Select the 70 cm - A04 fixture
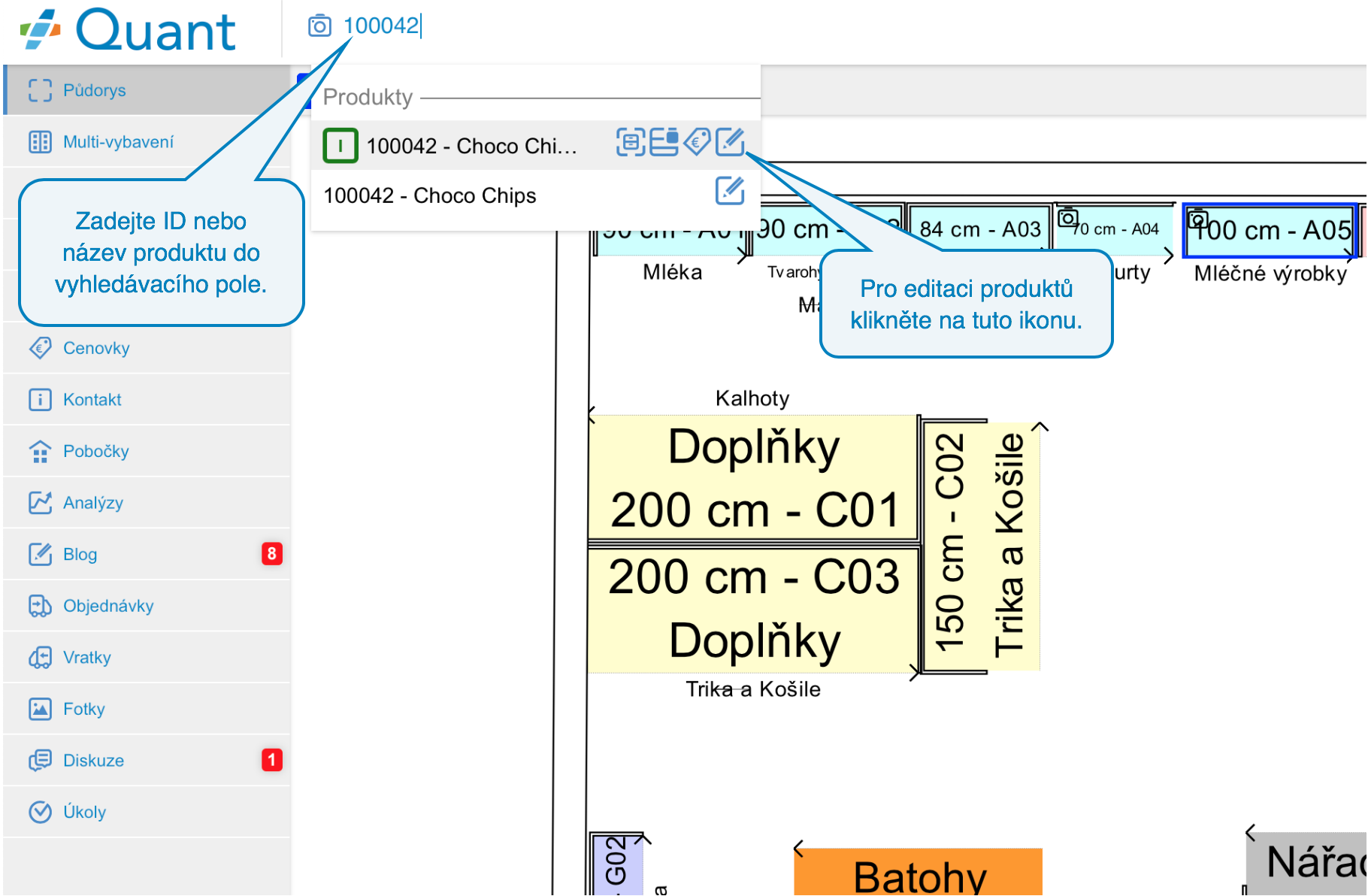 click(1114, 229)
